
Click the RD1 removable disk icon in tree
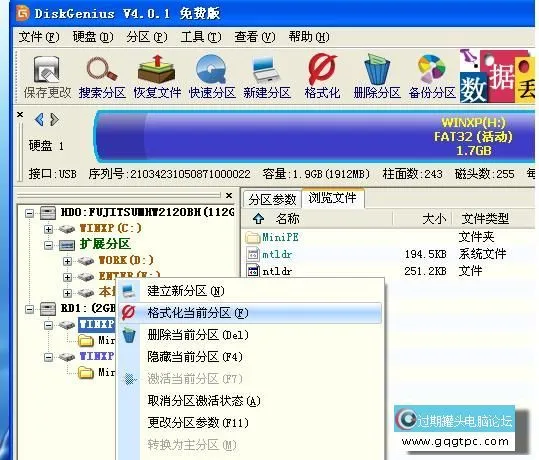click(x=48, y=309)
